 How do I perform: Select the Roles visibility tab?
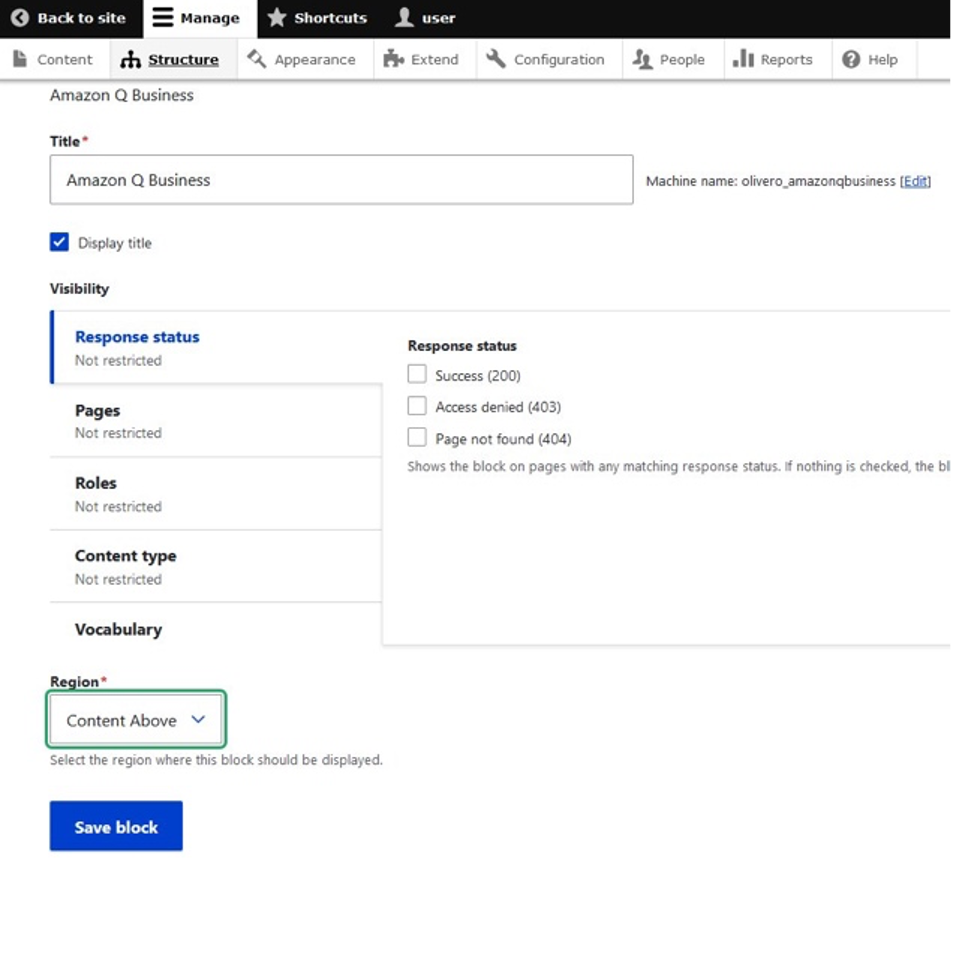[x=216, y=494]
